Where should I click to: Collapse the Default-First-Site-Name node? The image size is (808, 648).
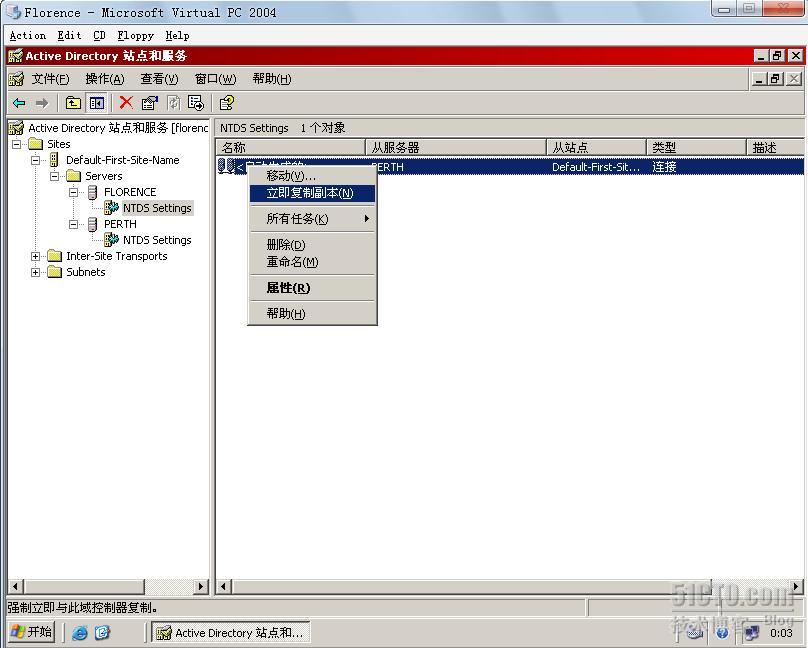(36, 160)
